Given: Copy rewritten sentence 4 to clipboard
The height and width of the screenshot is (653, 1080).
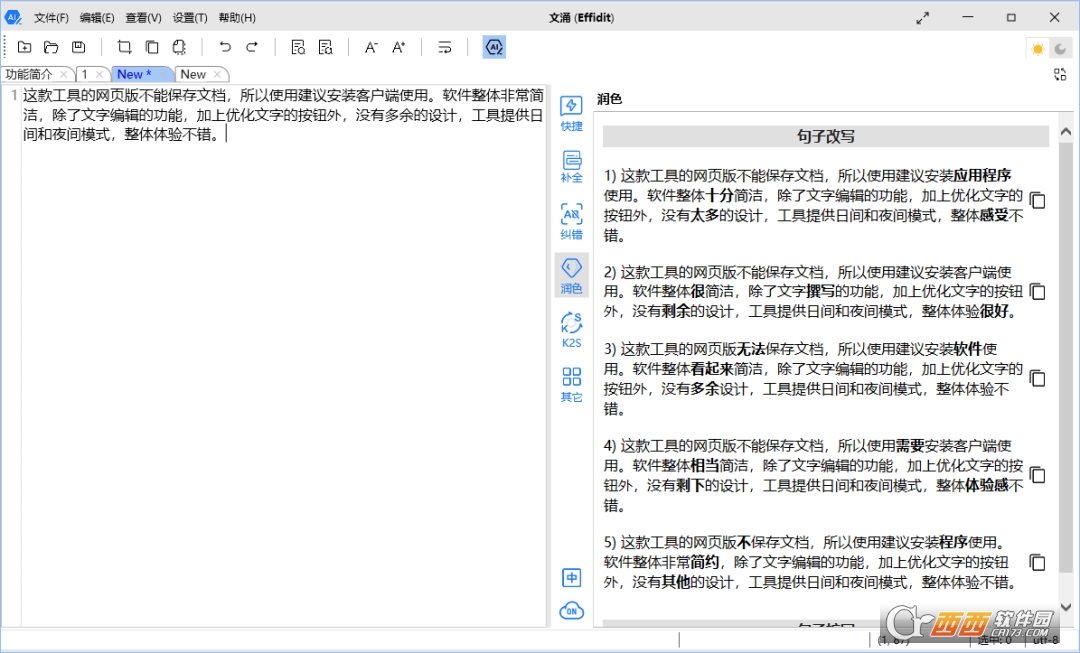Looking at the screenshot, I should [x=1037, y=475].
